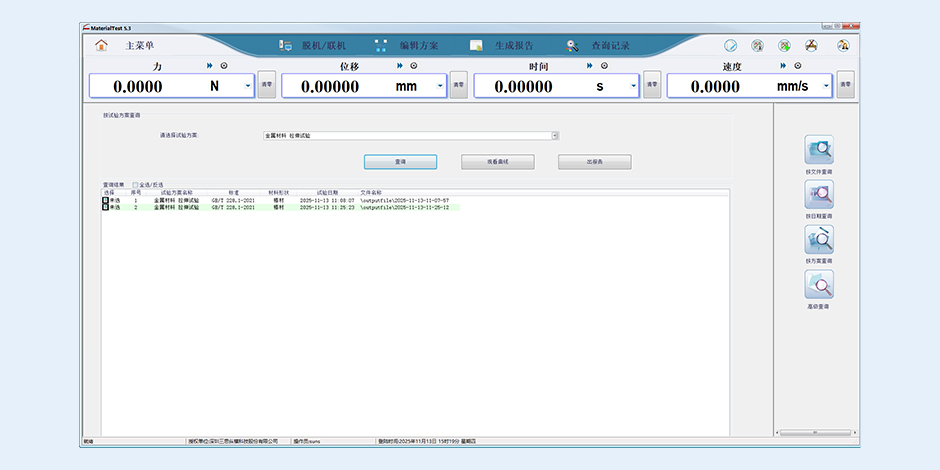
Task: Click the fast-forward arrows next to 力
Action: tap(211, 66)
